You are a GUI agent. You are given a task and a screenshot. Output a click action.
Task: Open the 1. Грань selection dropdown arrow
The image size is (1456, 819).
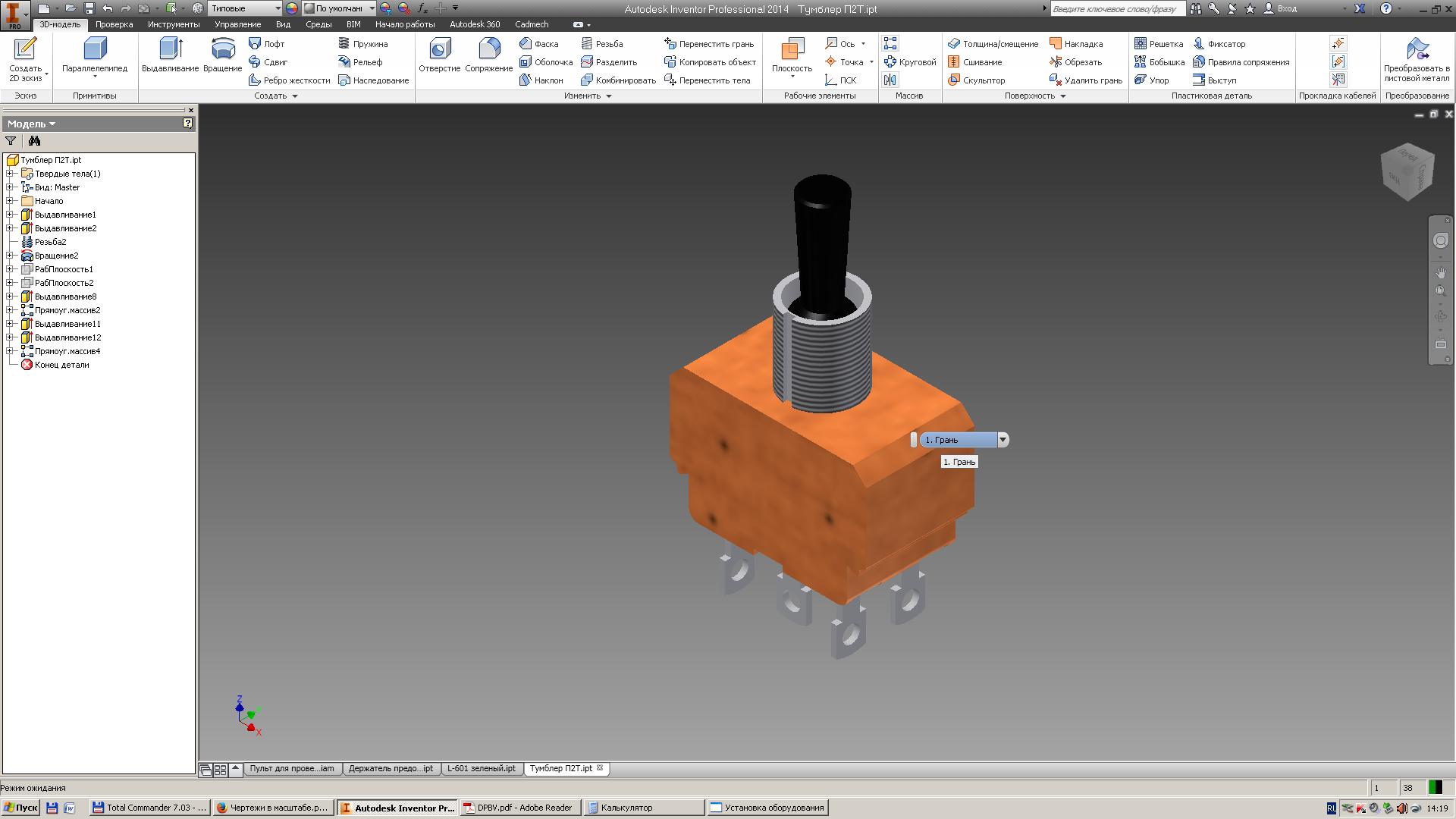click(x=1003, y=440)
